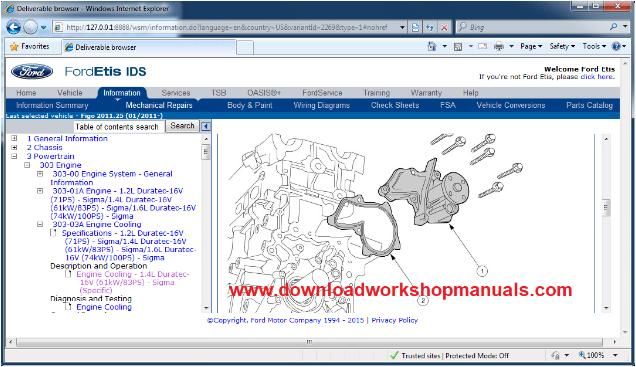Select Parts Catalog in the sub-menu
Image resolution: width=636 pixels, height=367 pixels.
point(589,105)
